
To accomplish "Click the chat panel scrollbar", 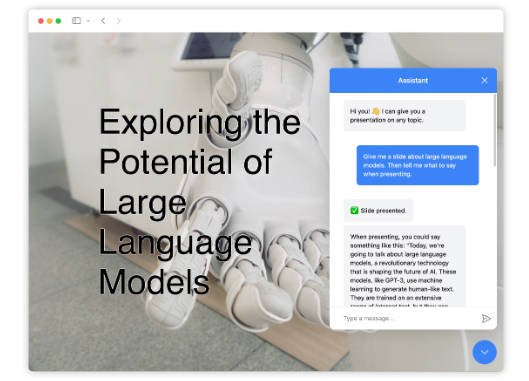I will 495,130.
